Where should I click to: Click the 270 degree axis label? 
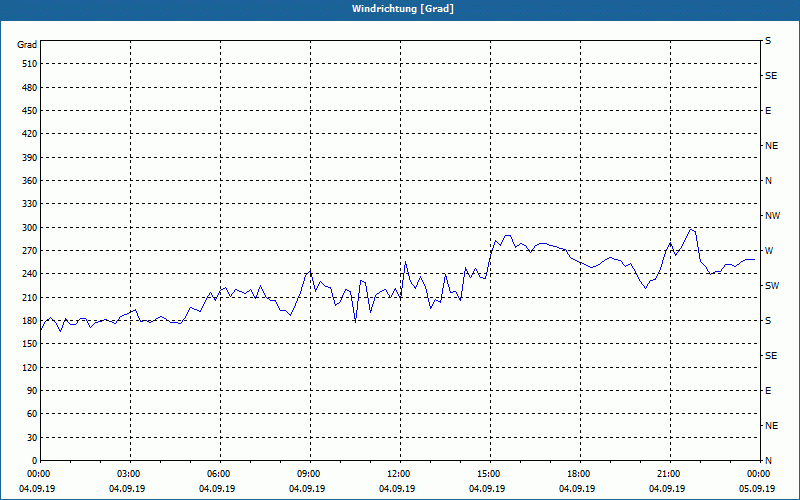pyautogui.click(x=30, y=251)
